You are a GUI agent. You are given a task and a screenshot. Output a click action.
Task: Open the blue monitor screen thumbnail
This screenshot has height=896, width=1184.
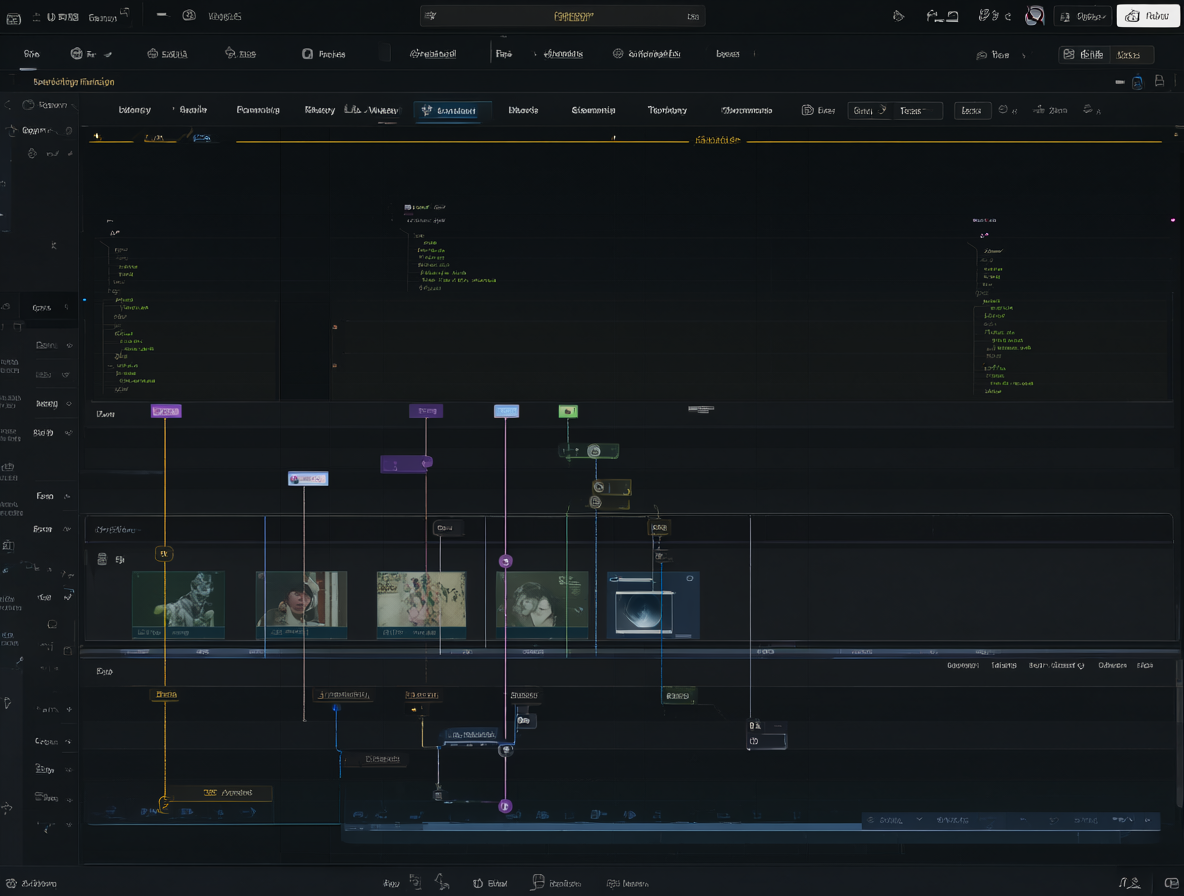(x=653, y=605)
